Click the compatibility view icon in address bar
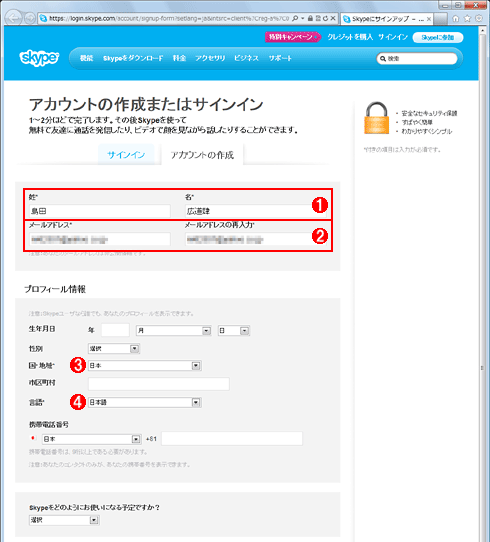The width and height of the screenshot is (490, 542). [318, 18]
